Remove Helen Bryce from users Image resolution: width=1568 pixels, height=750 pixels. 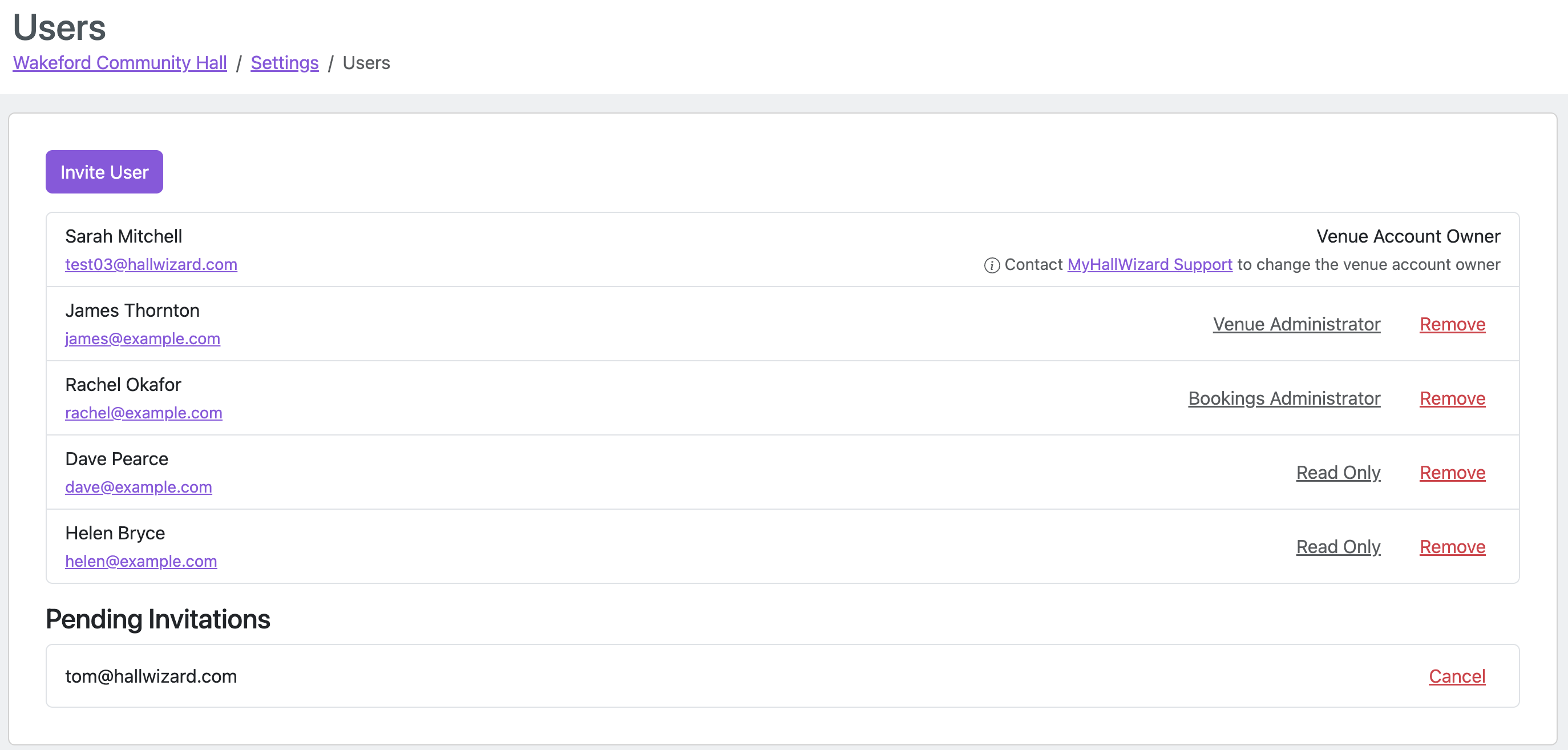click(x=1452, y=547)
